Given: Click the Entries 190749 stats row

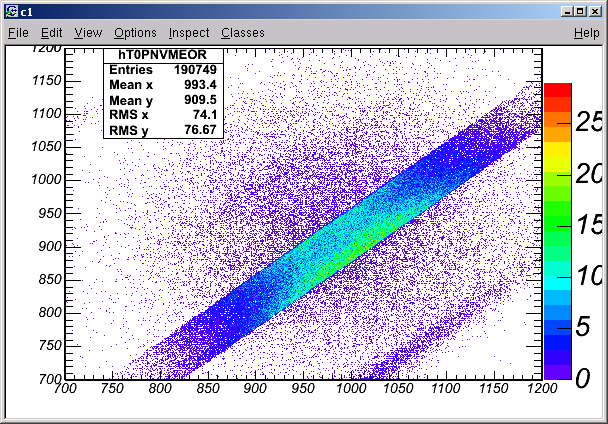Looking at the screenshot, I should (x=163, y=70).
